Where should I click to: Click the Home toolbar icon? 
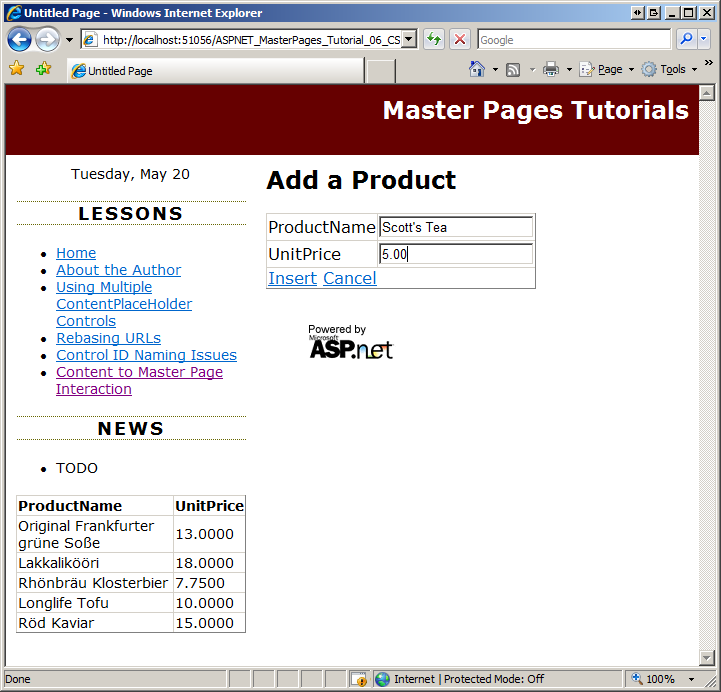[477, 69]
